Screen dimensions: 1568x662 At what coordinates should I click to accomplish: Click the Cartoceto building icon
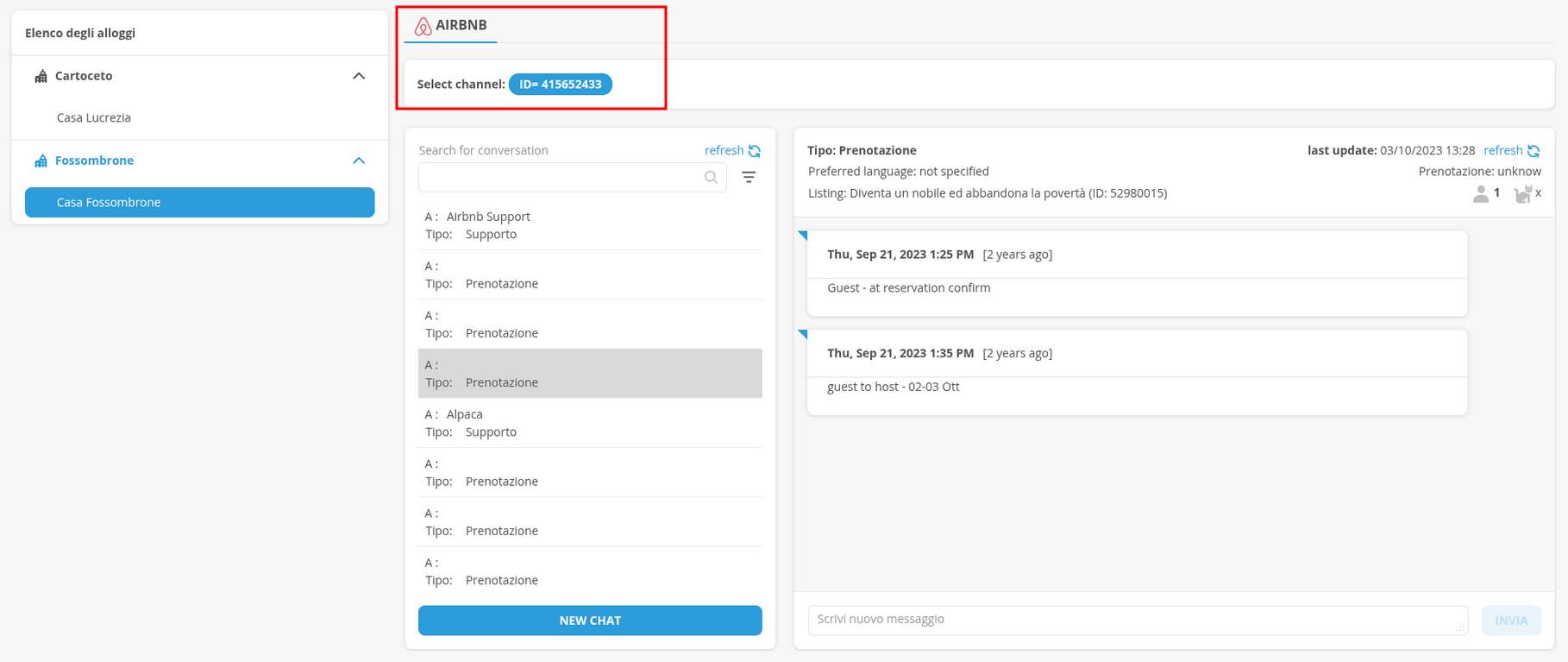[41, 76]
